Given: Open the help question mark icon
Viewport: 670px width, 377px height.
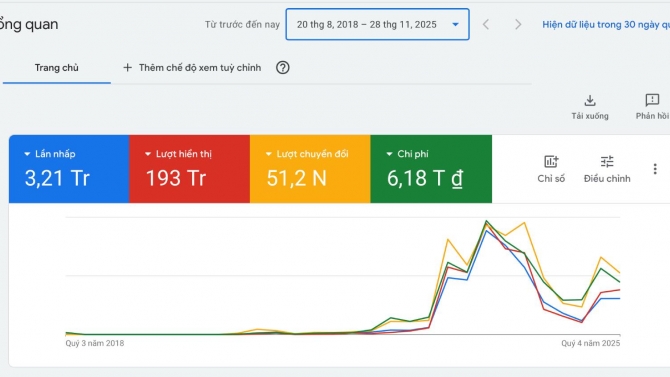Looking at the screenshot, I should click(282, 68).
